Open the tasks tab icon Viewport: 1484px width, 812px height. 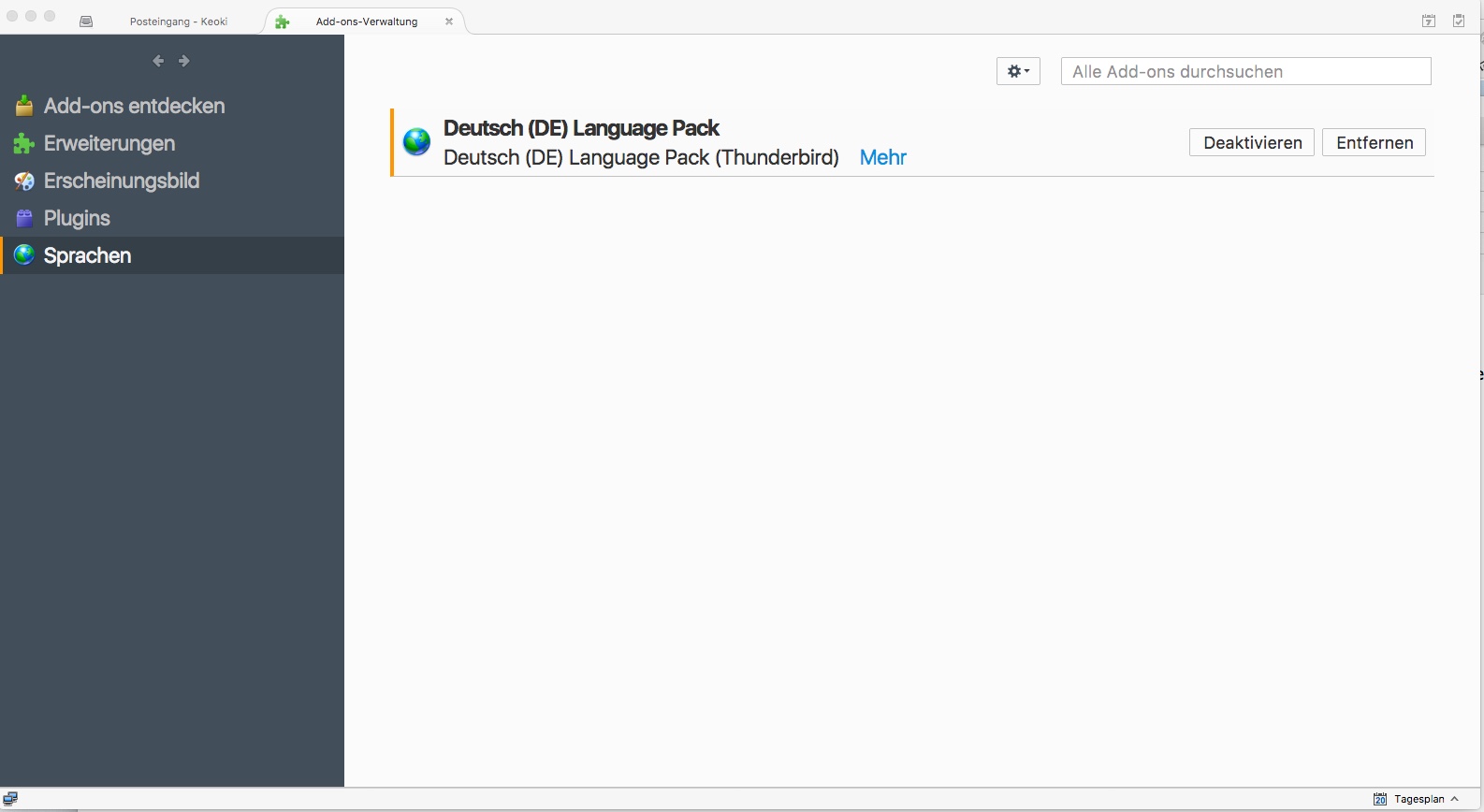tap(1459, 21)
